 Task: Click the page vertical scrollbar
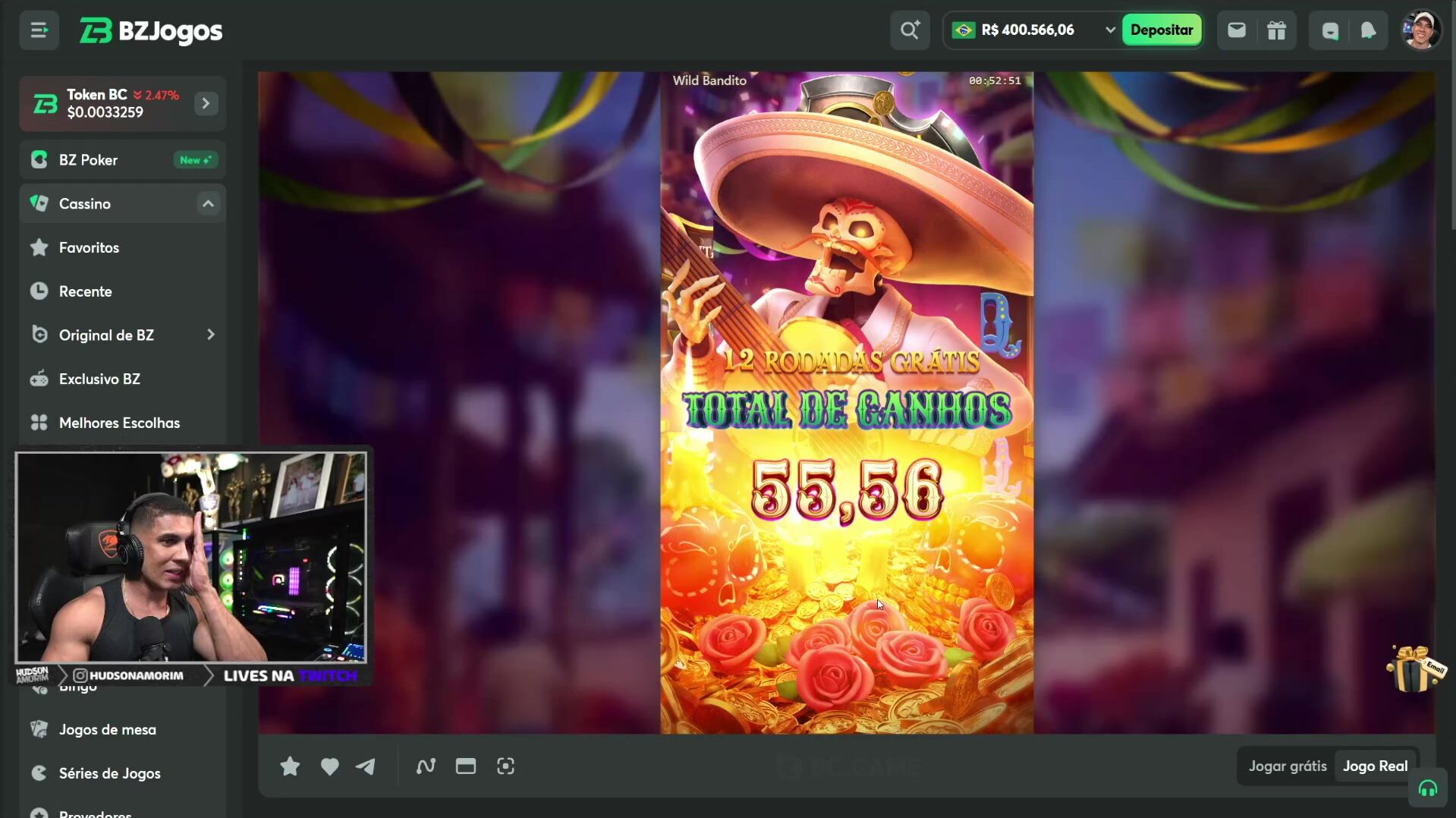(x=1452, y=114)
